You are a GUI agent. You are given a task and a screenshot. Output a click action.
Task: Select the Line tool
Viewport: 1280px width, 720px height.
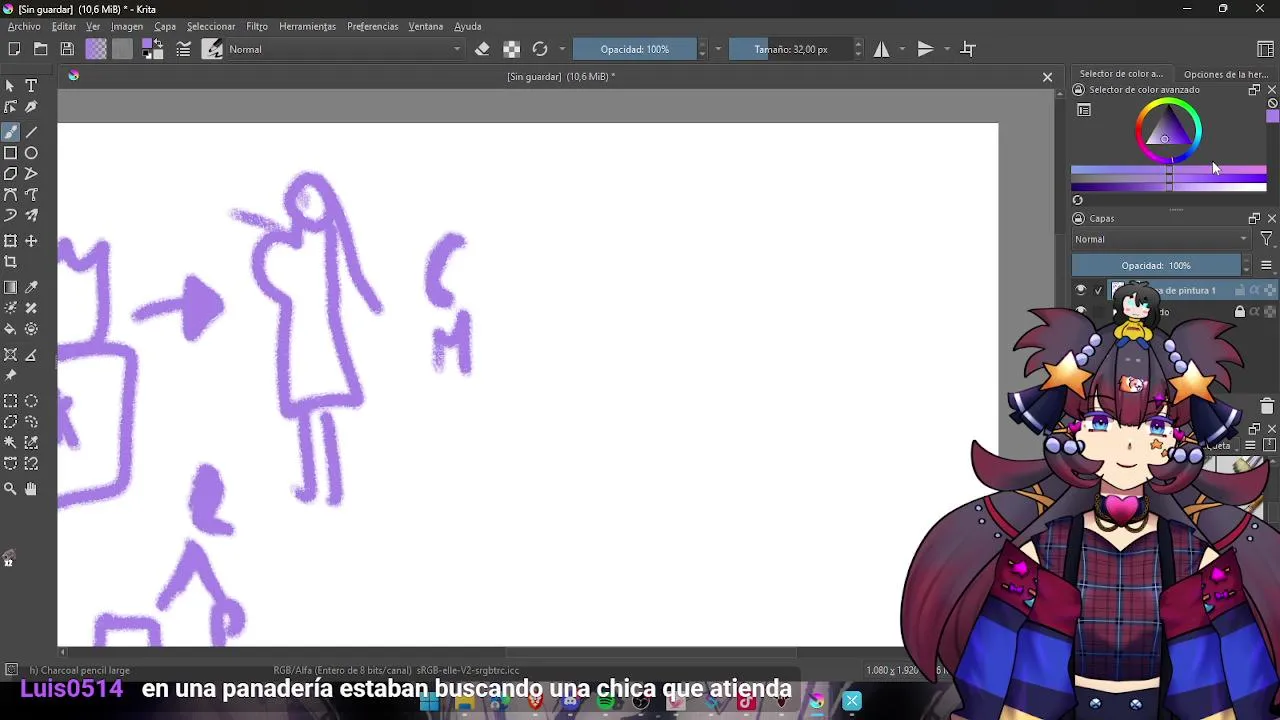point(31,132)
